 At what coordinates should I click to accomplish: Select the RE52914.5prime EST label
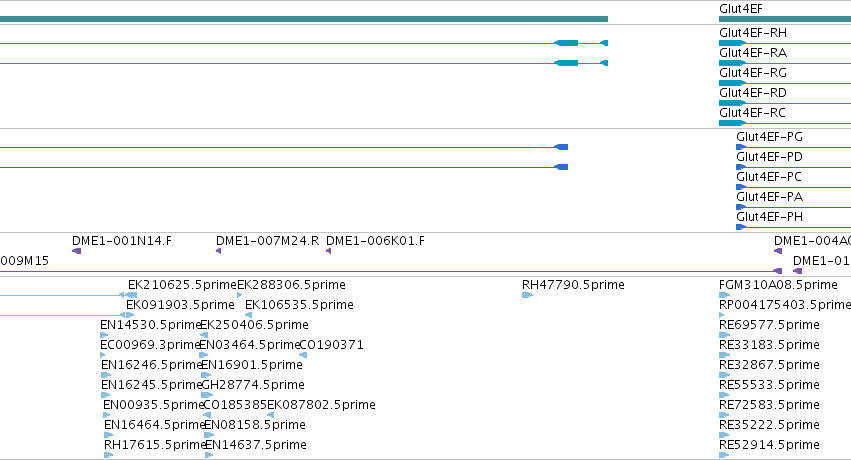(x=769, y=446)
